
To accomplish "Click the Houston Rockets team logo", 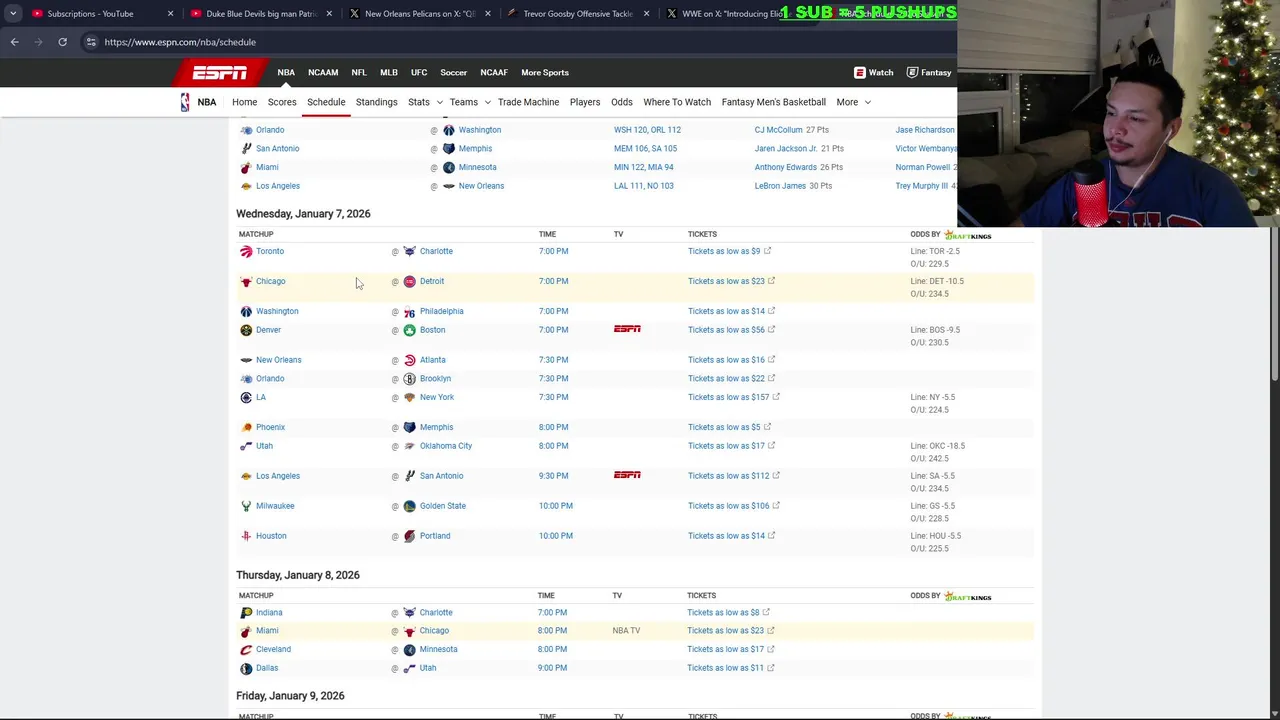I will (x=246, y=536).
